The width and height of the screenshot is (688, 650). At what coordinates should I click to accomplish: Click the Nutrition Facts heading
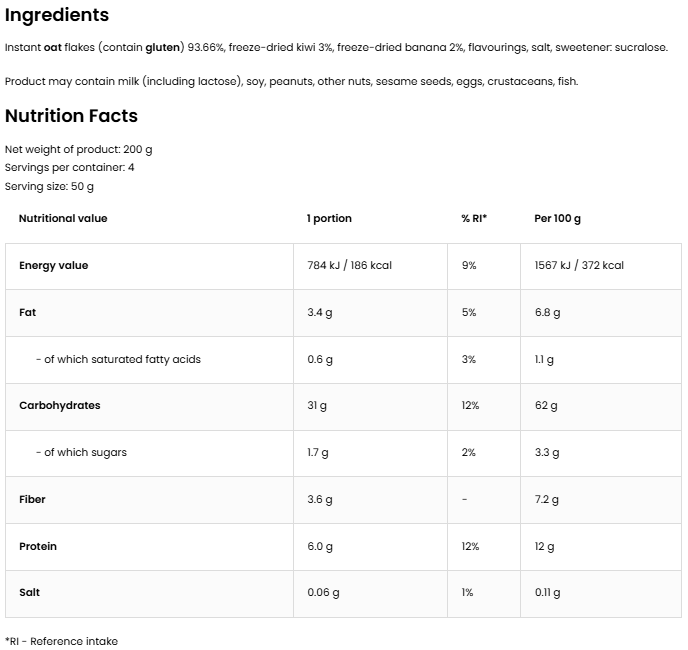click(x=71, y=116)
